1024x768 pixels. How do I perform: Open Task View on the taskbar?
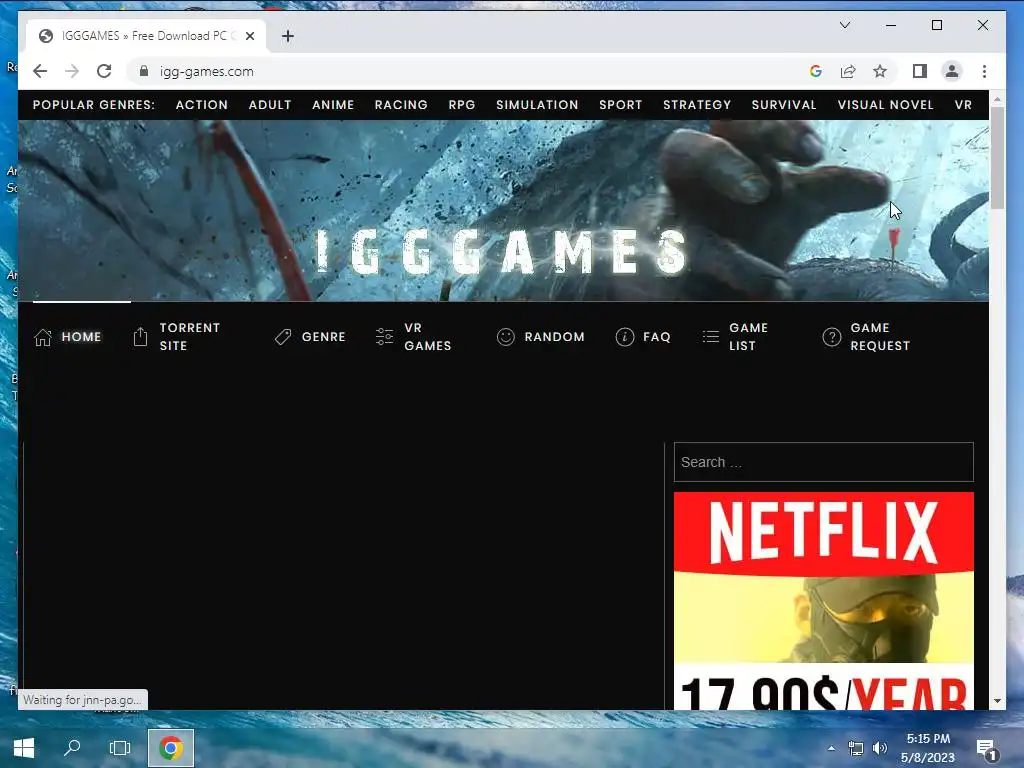120,748
